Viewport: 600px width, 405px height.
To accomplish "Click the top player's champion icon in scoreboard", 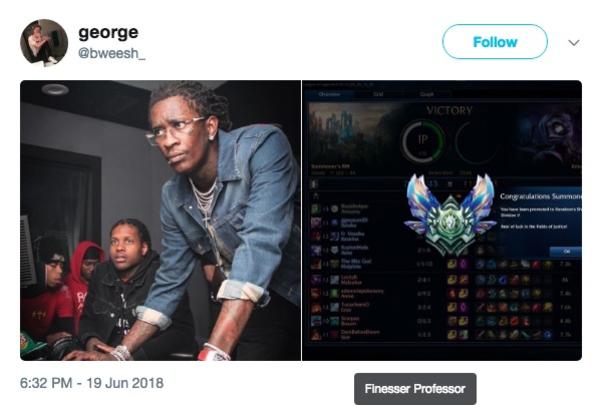I will (x=316, y=209).
